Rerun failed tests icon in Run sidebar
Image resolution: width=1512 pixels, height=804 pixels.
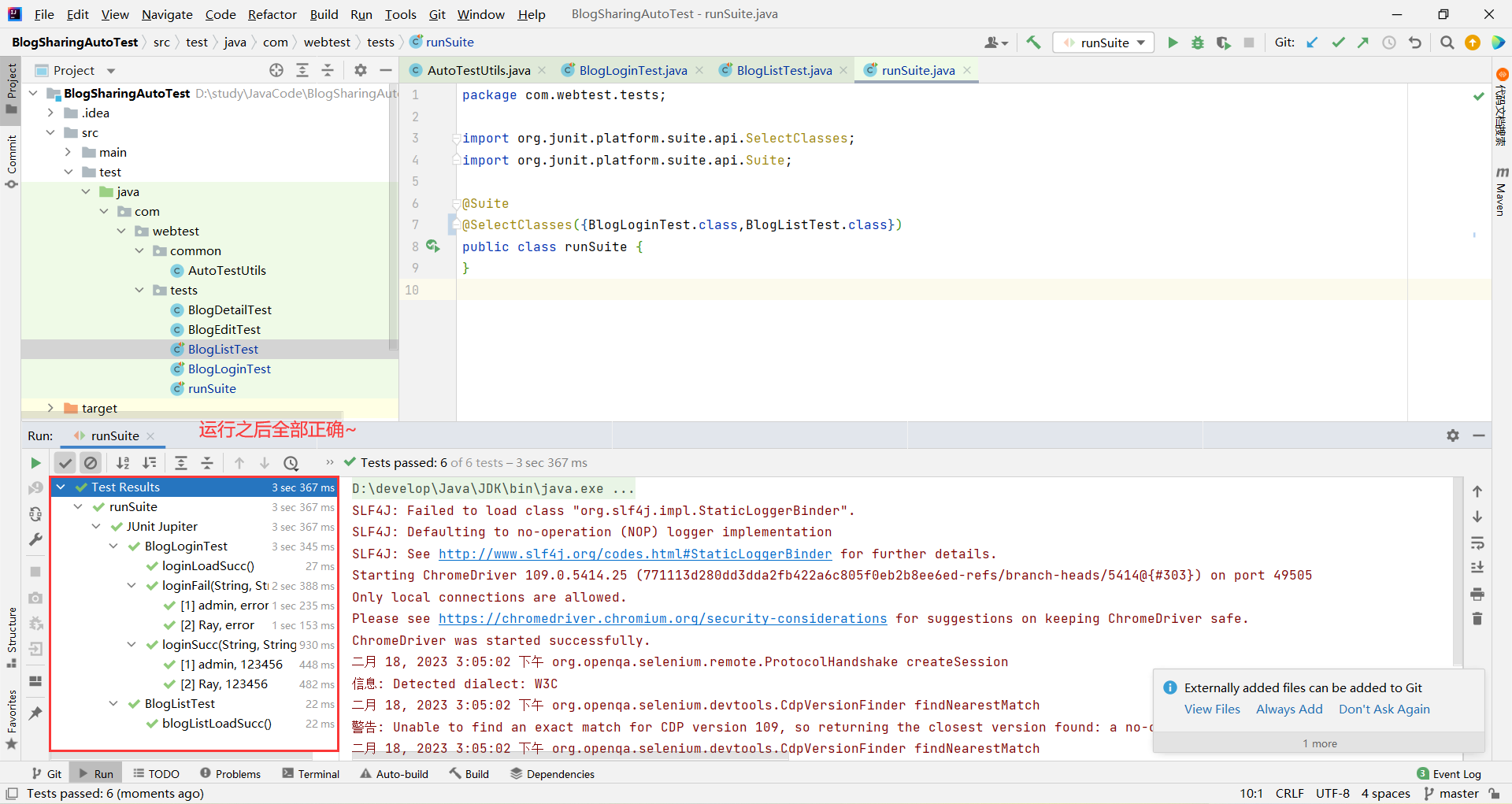[x=35, y=489]
